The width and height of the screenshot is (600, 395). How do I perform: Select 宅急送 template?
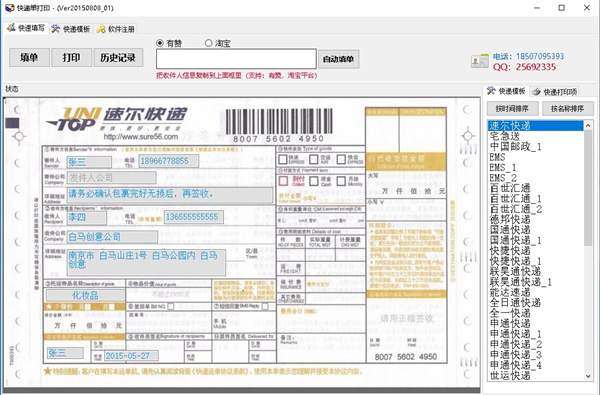pyautogui.click(x=536, y=136)
